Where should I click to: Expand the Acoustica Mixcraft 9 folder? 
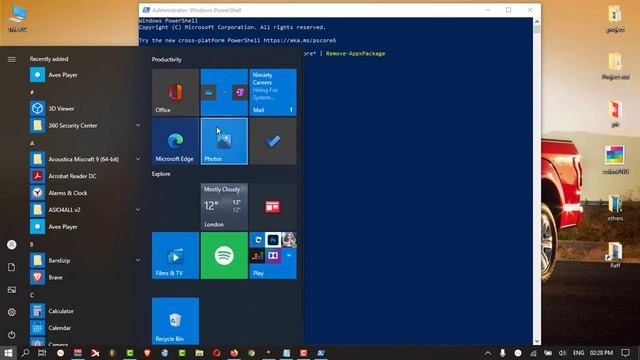[138, 159]
